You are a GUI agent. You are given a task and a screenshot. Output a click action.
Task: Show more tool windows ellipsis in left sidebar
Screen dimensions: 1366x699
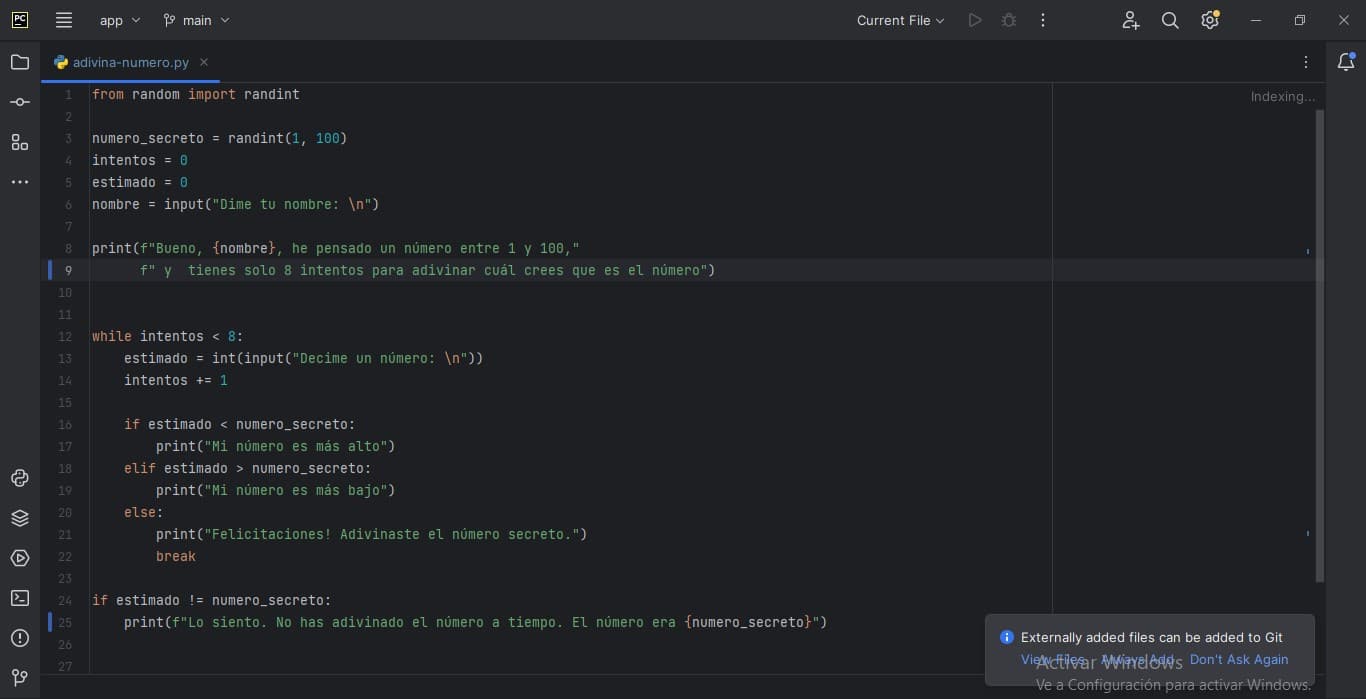point(20,182)
